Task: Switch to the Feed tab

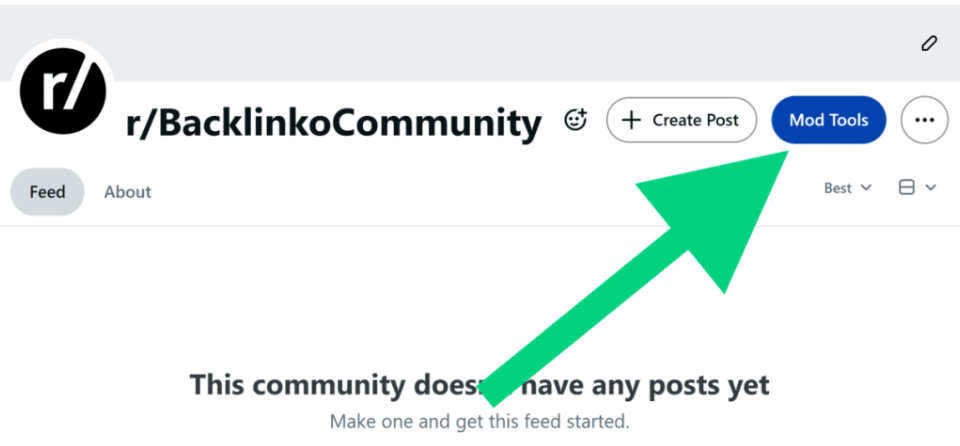Action: pos(47,191)
